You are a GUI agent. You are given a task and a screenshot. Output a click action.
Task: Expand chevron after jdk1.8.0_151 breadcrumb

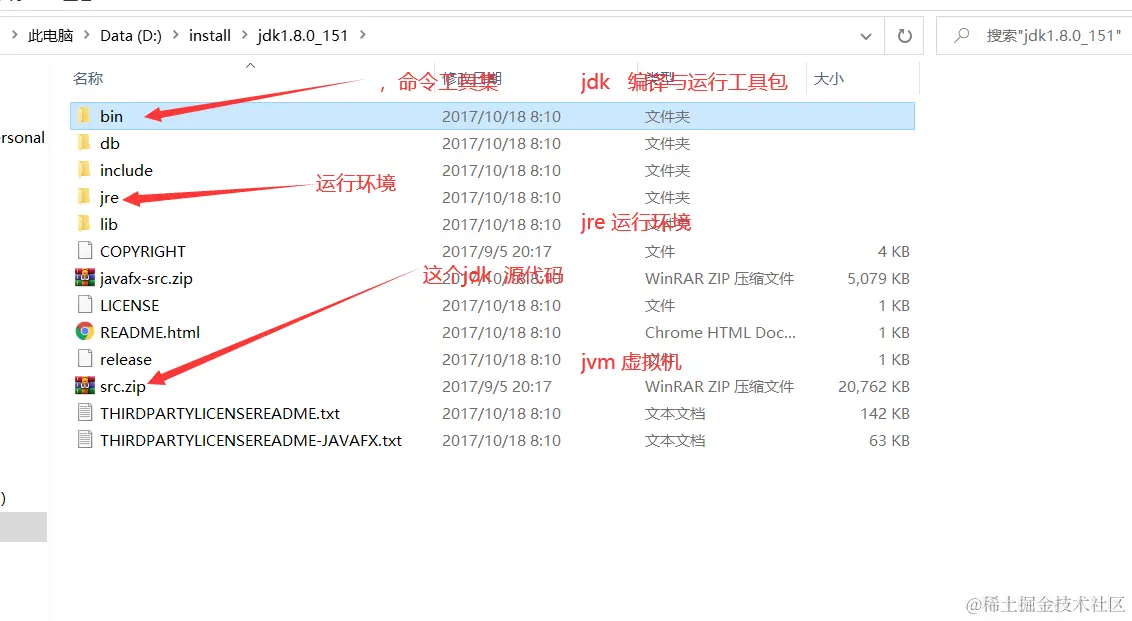pyautogui.click(x=362, y=35)
